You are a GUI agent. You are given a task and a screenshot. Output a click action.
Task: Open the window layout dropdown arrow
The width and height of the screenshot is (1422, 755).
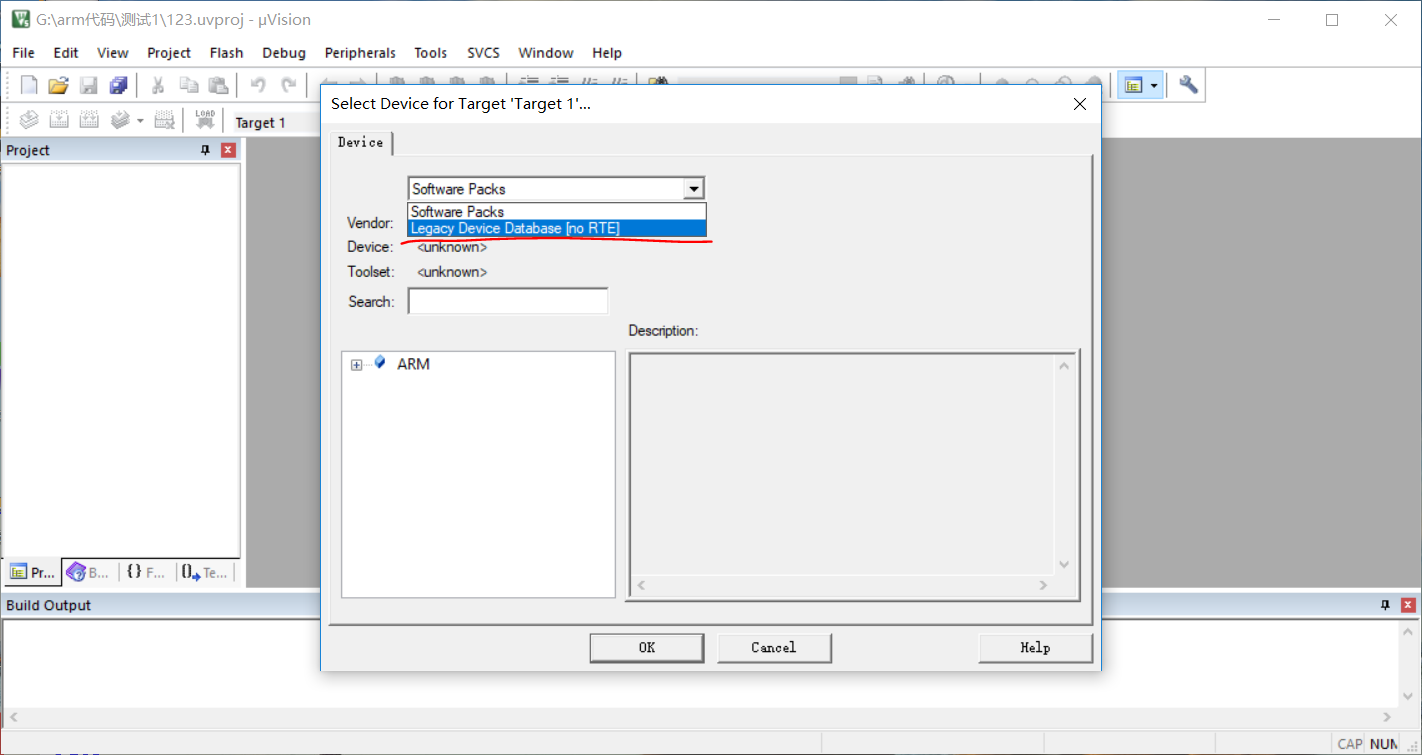(x=1154, y=85)
